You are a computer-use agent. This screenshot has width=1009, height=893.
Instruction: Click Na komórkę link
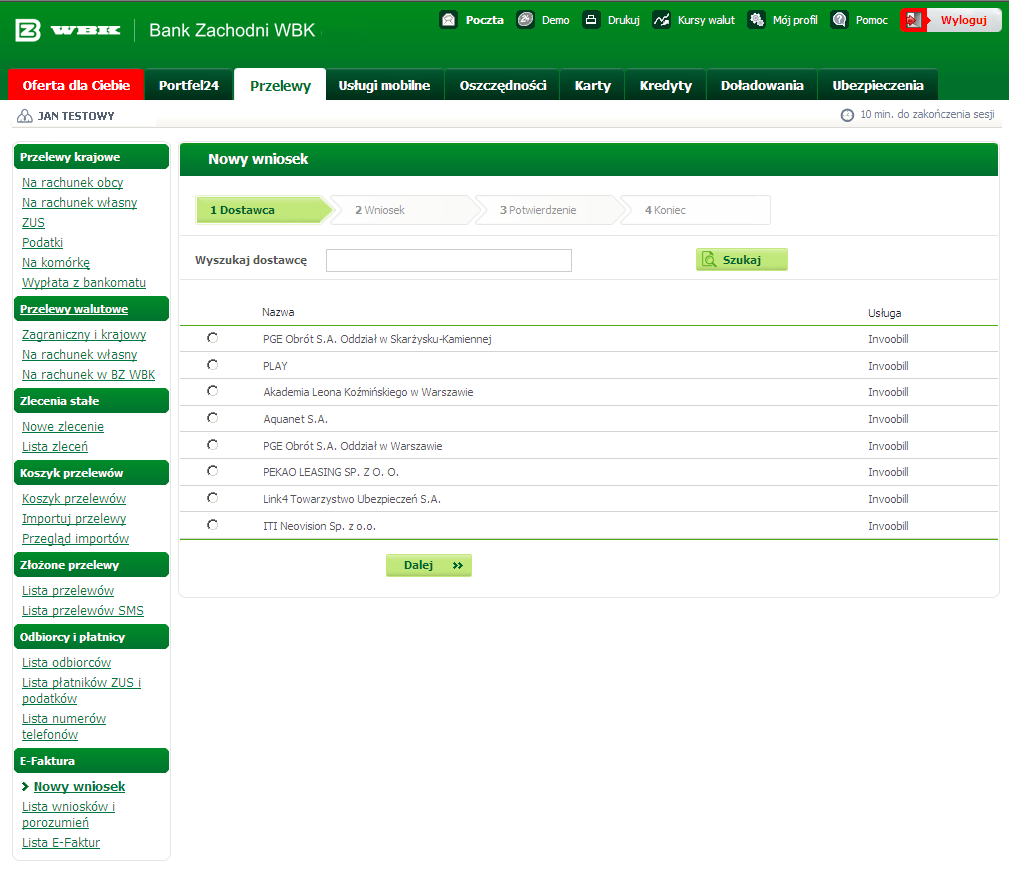56,262
